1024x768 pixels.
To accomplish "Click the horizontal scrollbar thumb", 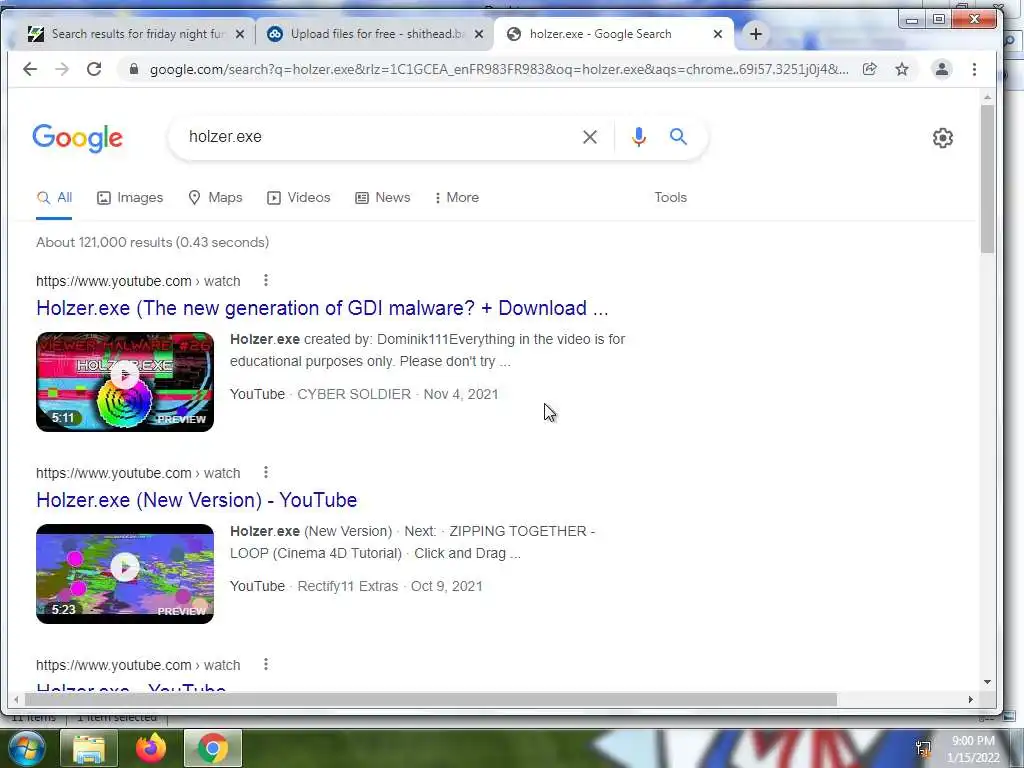I will coord(431,699).
